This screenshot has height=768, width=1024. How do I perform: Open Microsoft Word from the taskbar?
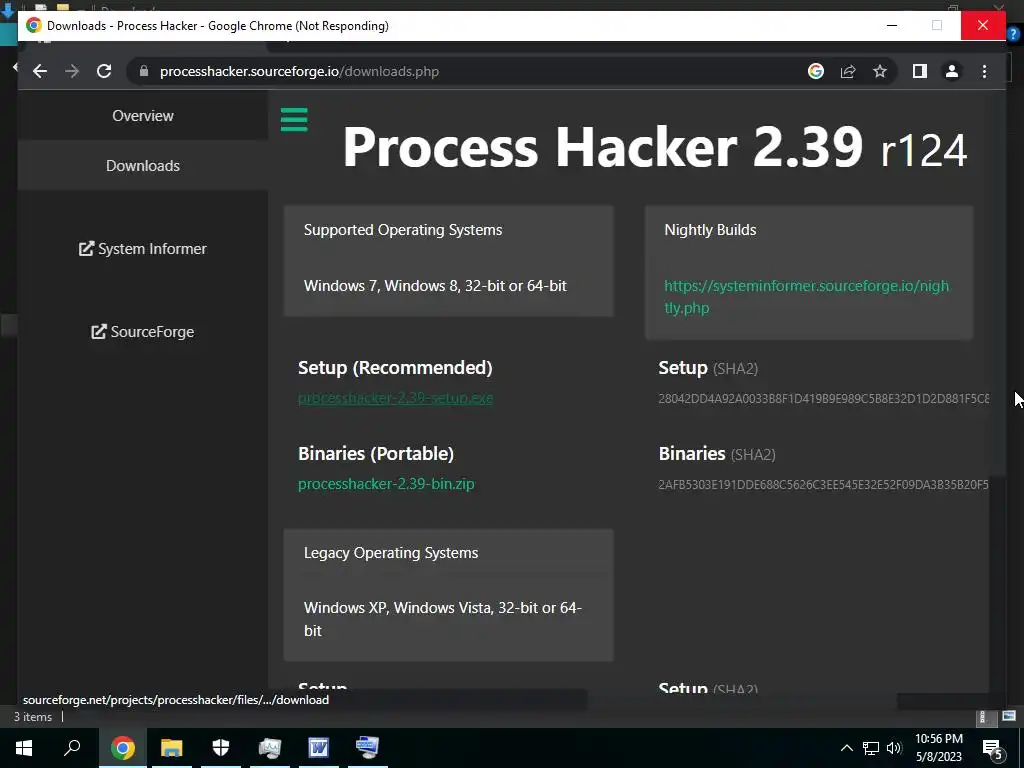[319, 748]
